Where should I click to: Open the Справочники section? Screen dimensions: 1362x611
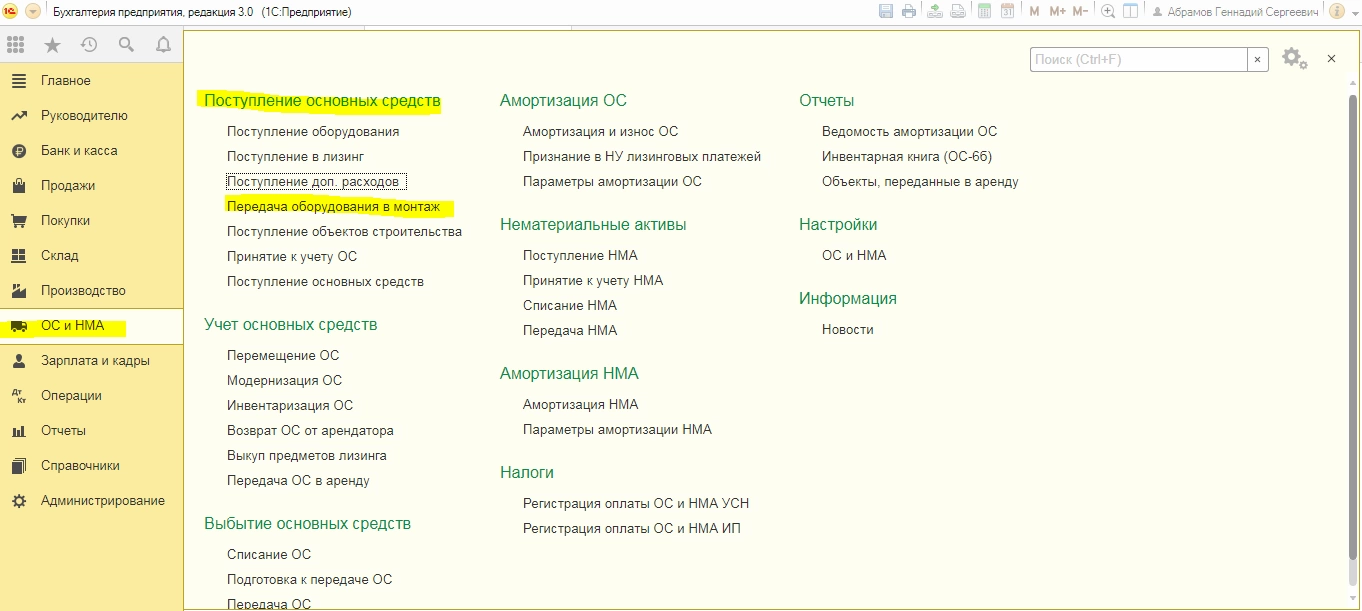92,465
